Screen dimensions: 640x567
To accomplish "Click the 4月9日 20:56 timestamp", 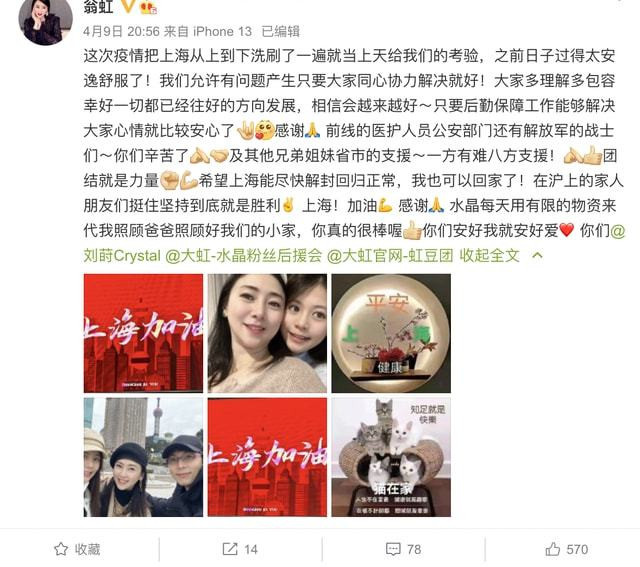I will click(121, 31).
